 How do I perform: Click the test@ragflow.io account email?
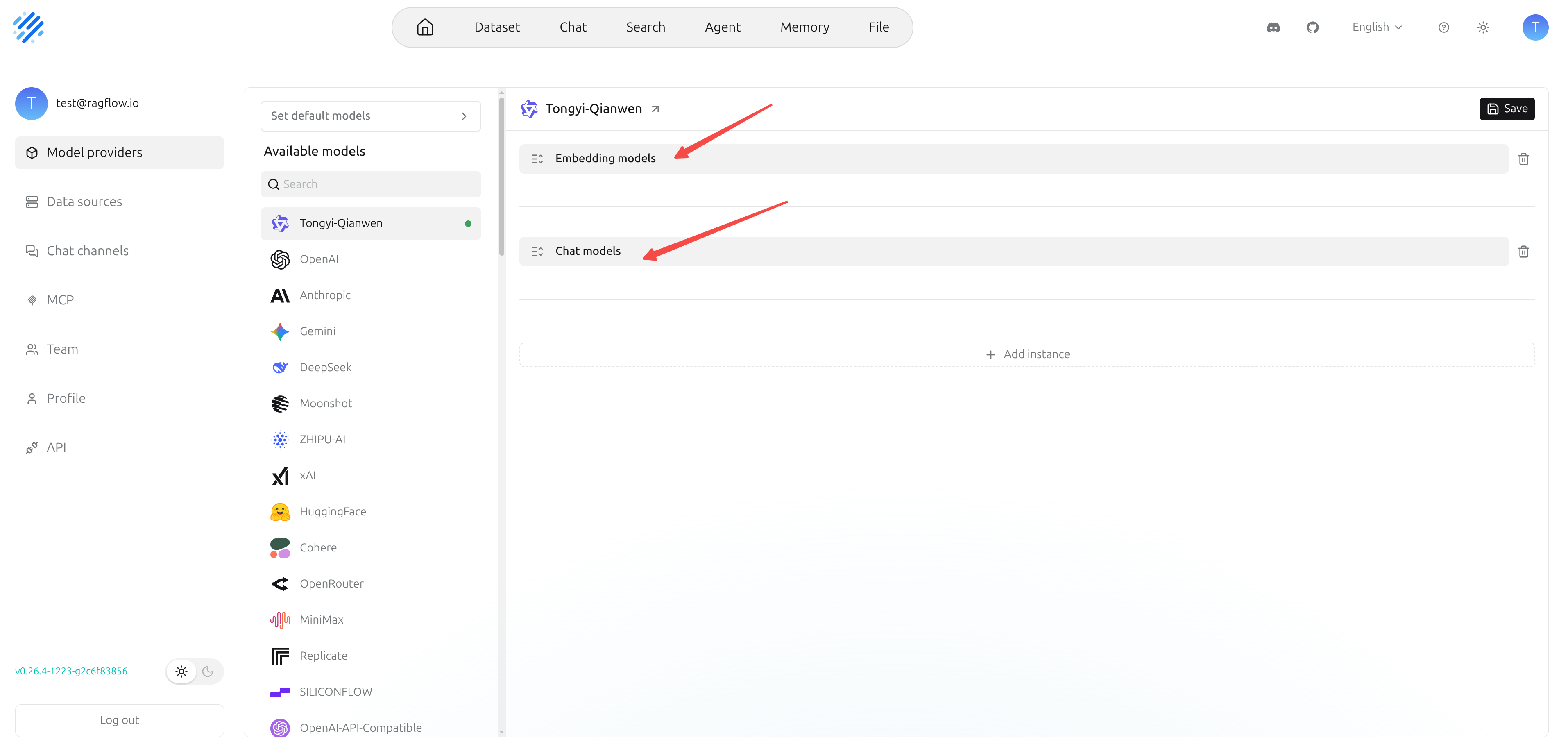[x=97, y=104]
